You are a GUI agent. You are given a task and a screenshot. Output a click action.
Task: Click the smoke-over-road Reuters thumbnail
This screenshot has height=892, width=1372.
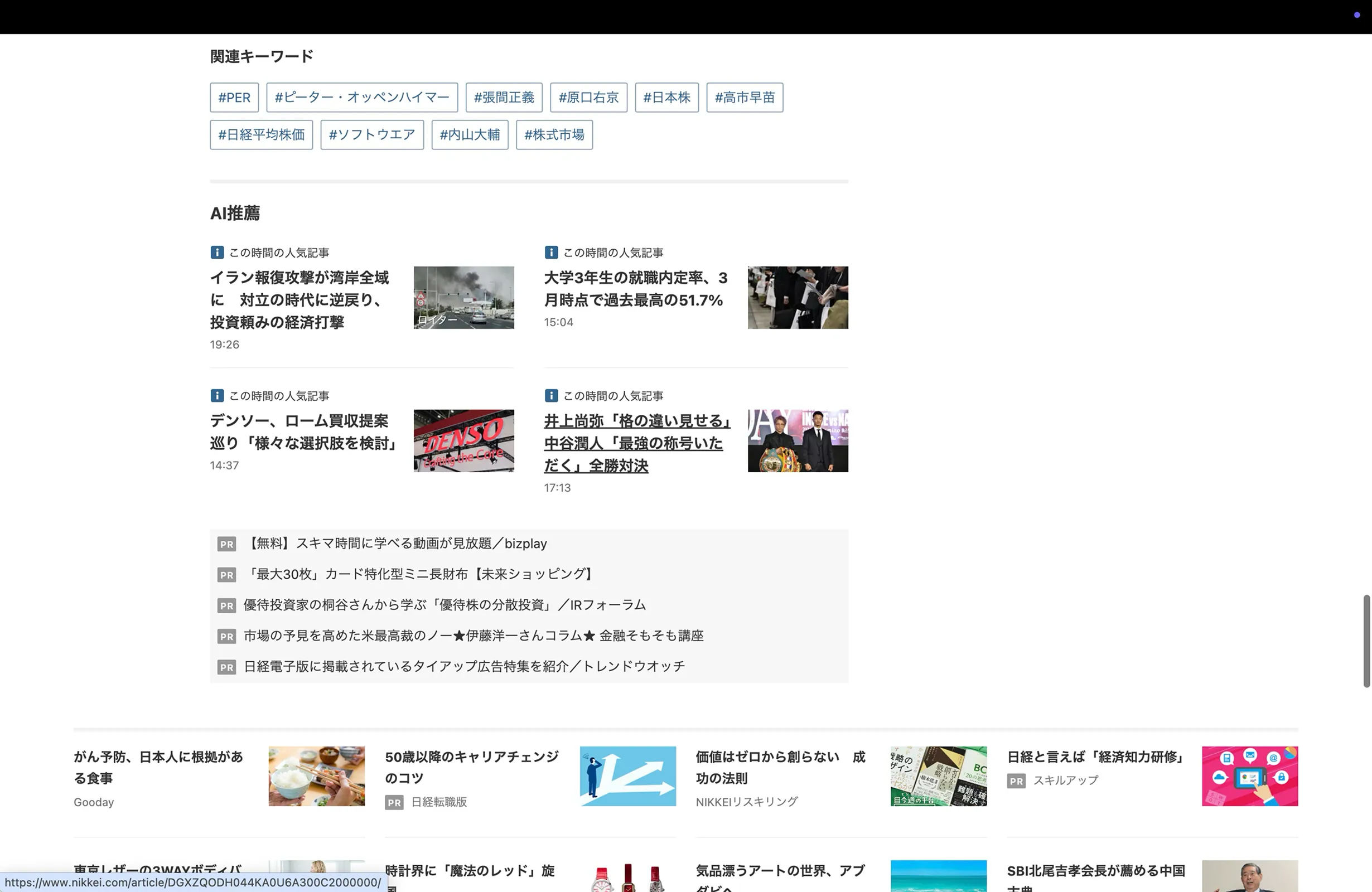(x=463, y=297)
